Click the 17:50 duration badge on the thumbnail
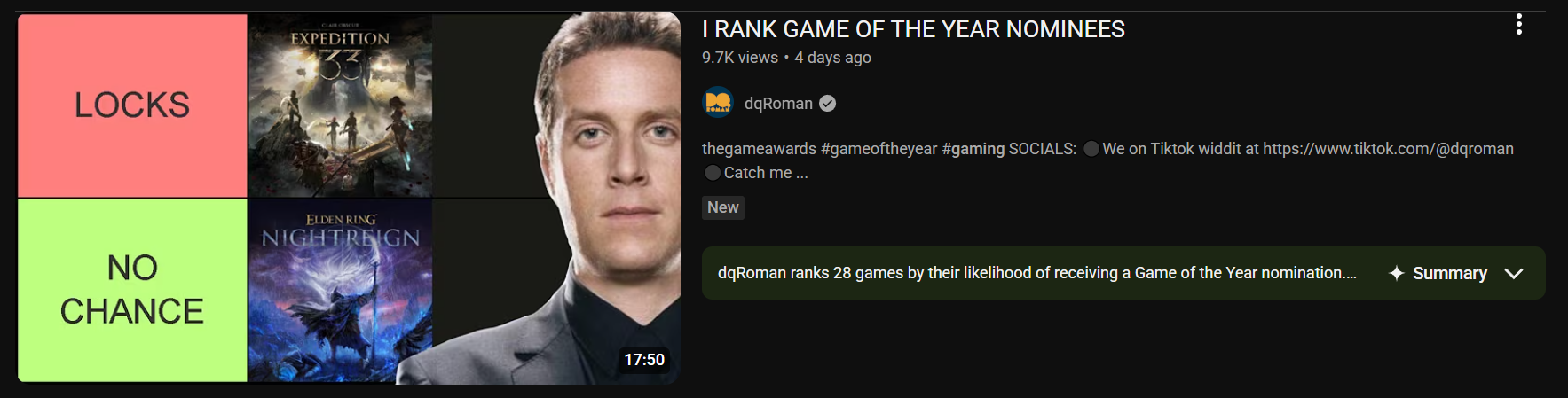The width and height of the screenshot is (1568, 398). point(644,360)
